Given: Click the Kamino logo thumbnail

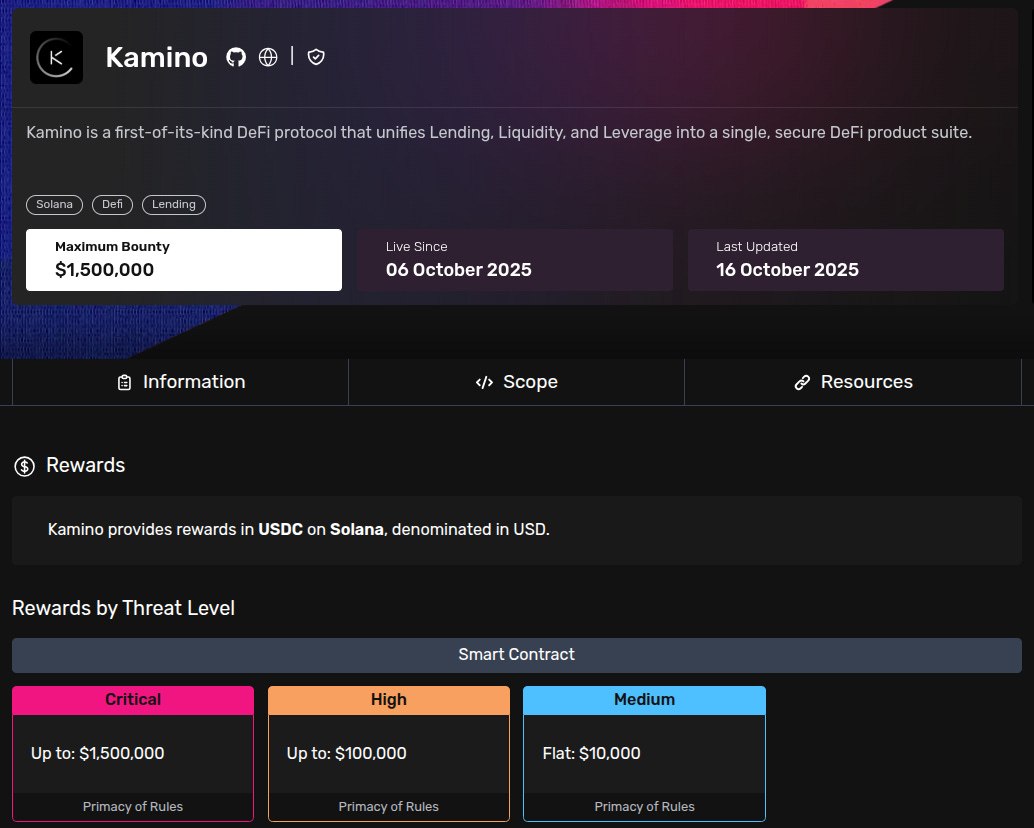Looking at the screenshot, I should pyautogui.click(x=56, y=57).
